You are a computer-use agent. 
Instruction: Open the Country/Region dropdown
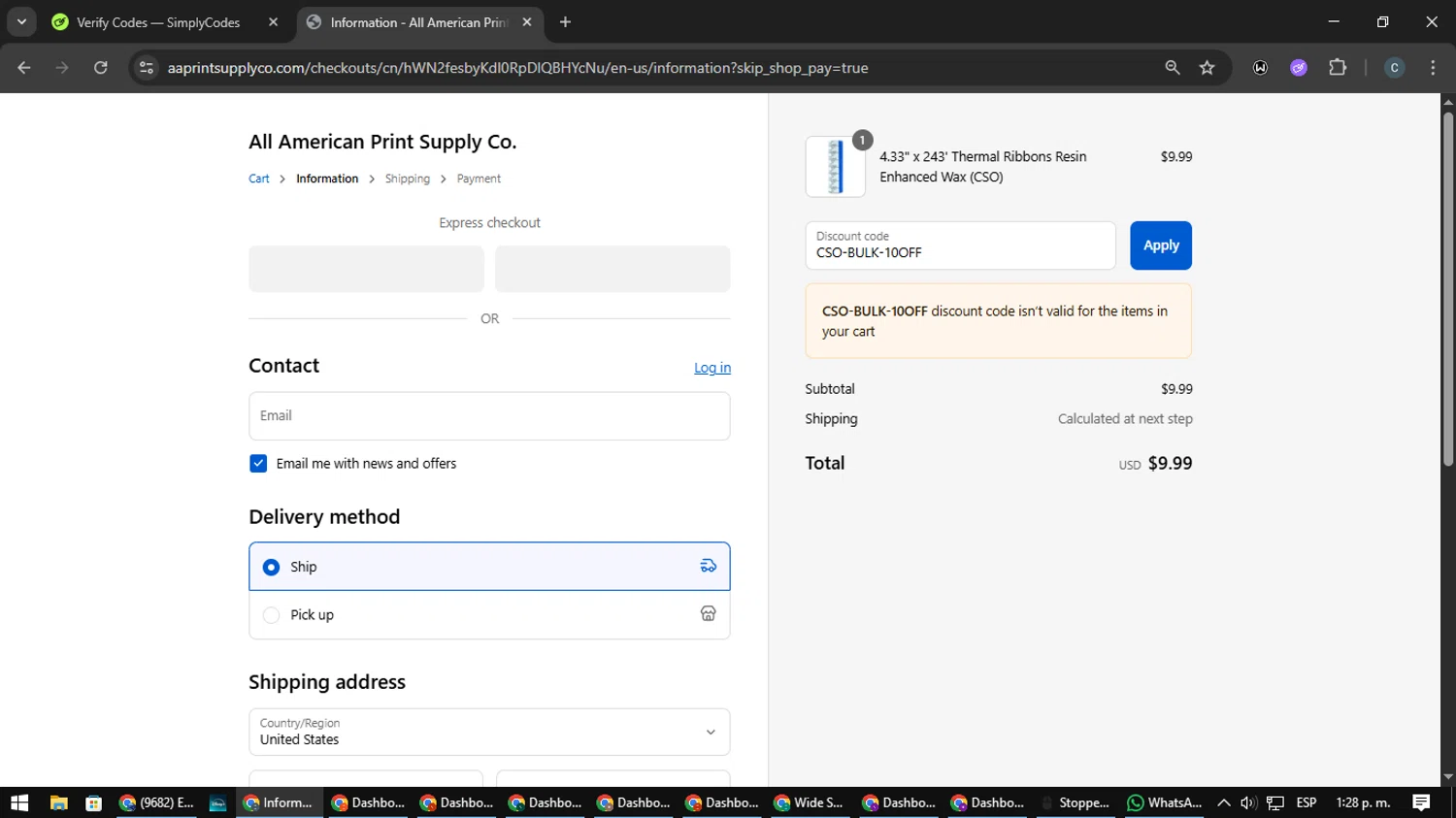point(489,732)
